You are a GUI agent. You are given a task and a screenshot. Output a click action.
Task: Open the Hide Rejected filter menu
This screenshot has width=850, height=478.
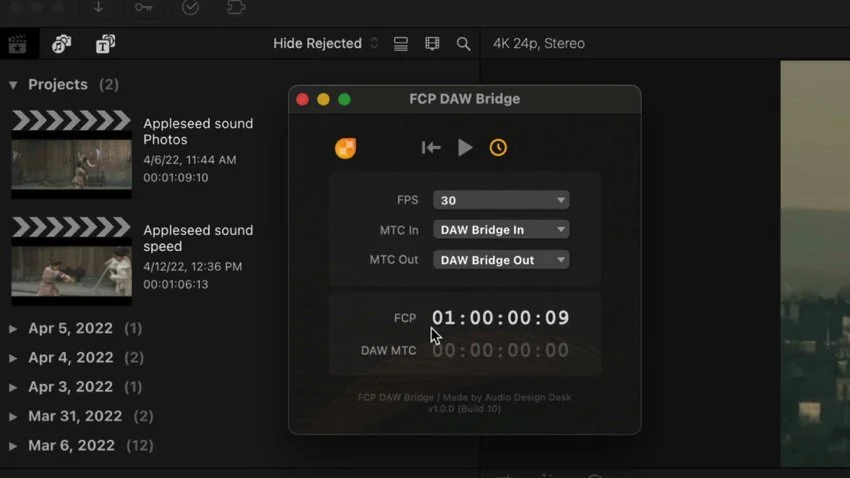tap(326, 43)
